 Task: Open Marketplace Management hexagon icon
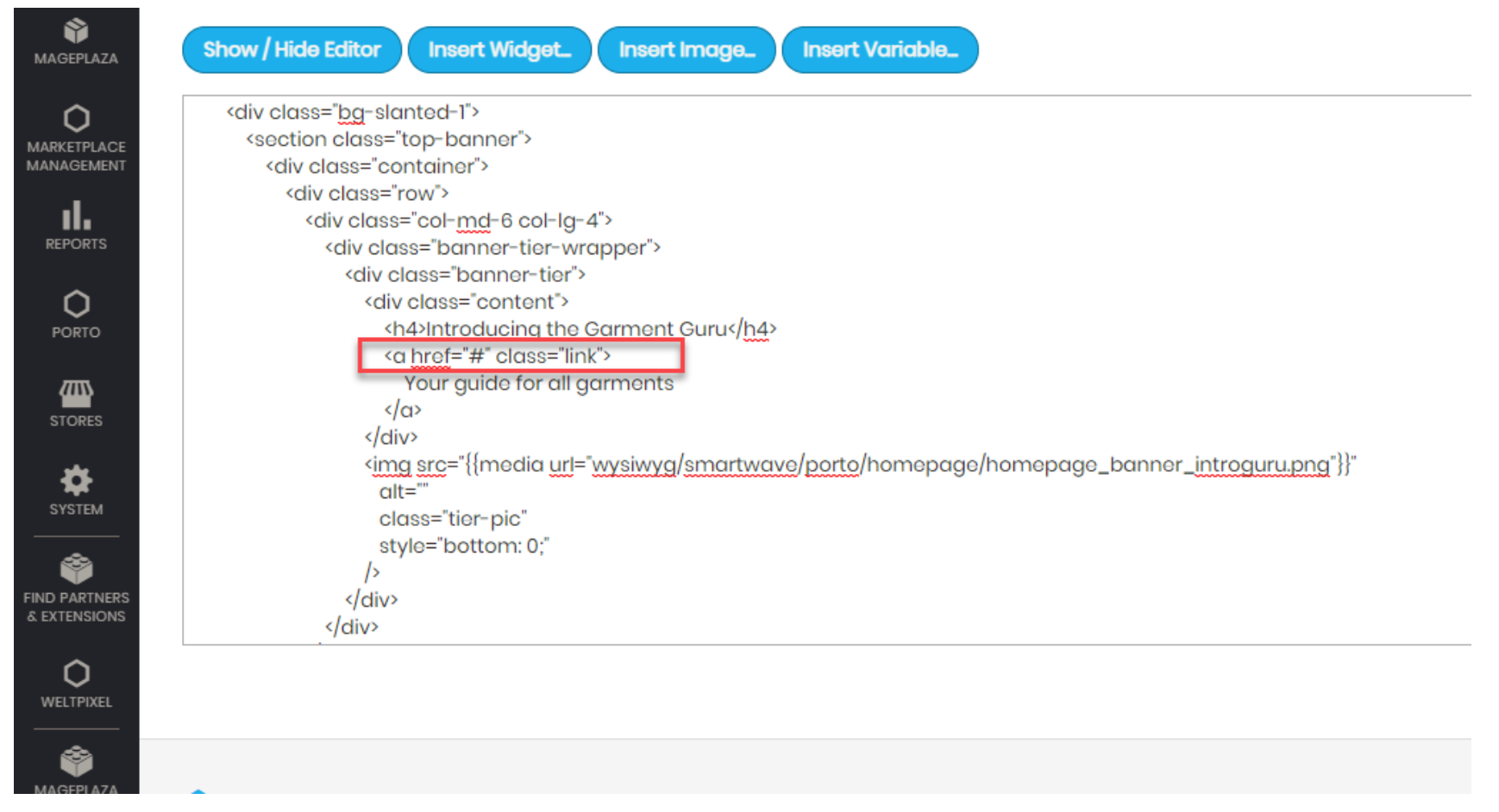tap(76, 119)
